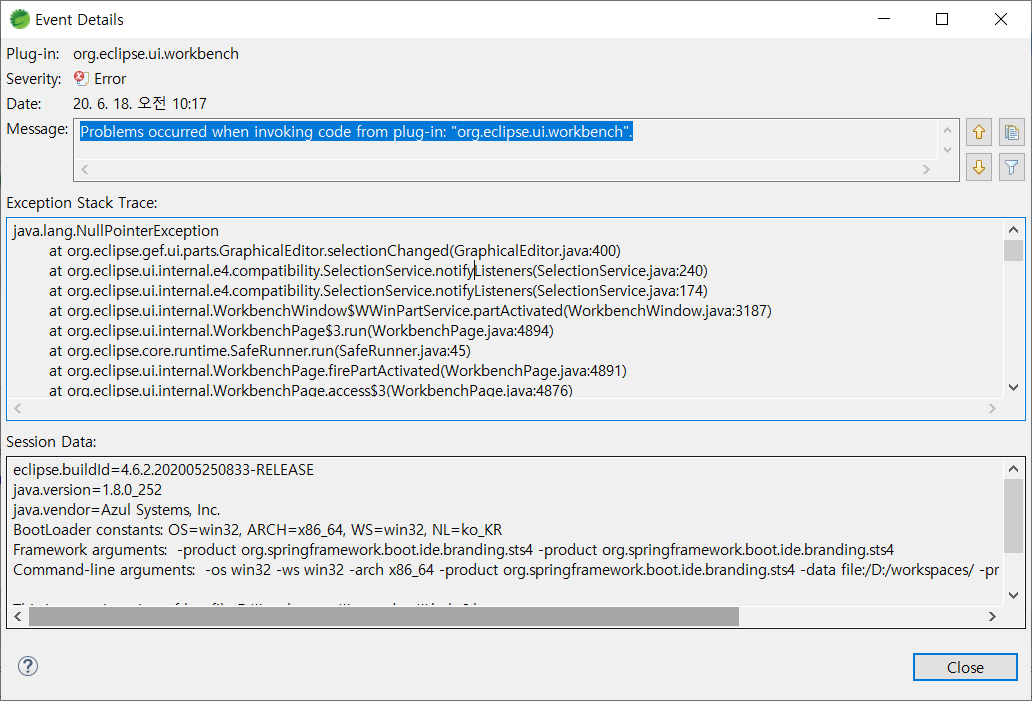Close window with title bar X

[x=1000, y=19]
